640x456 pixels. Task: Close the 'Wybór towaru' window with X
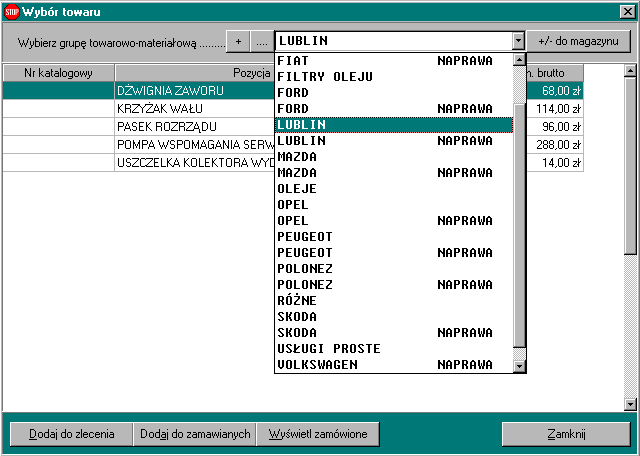click(627, 12)
